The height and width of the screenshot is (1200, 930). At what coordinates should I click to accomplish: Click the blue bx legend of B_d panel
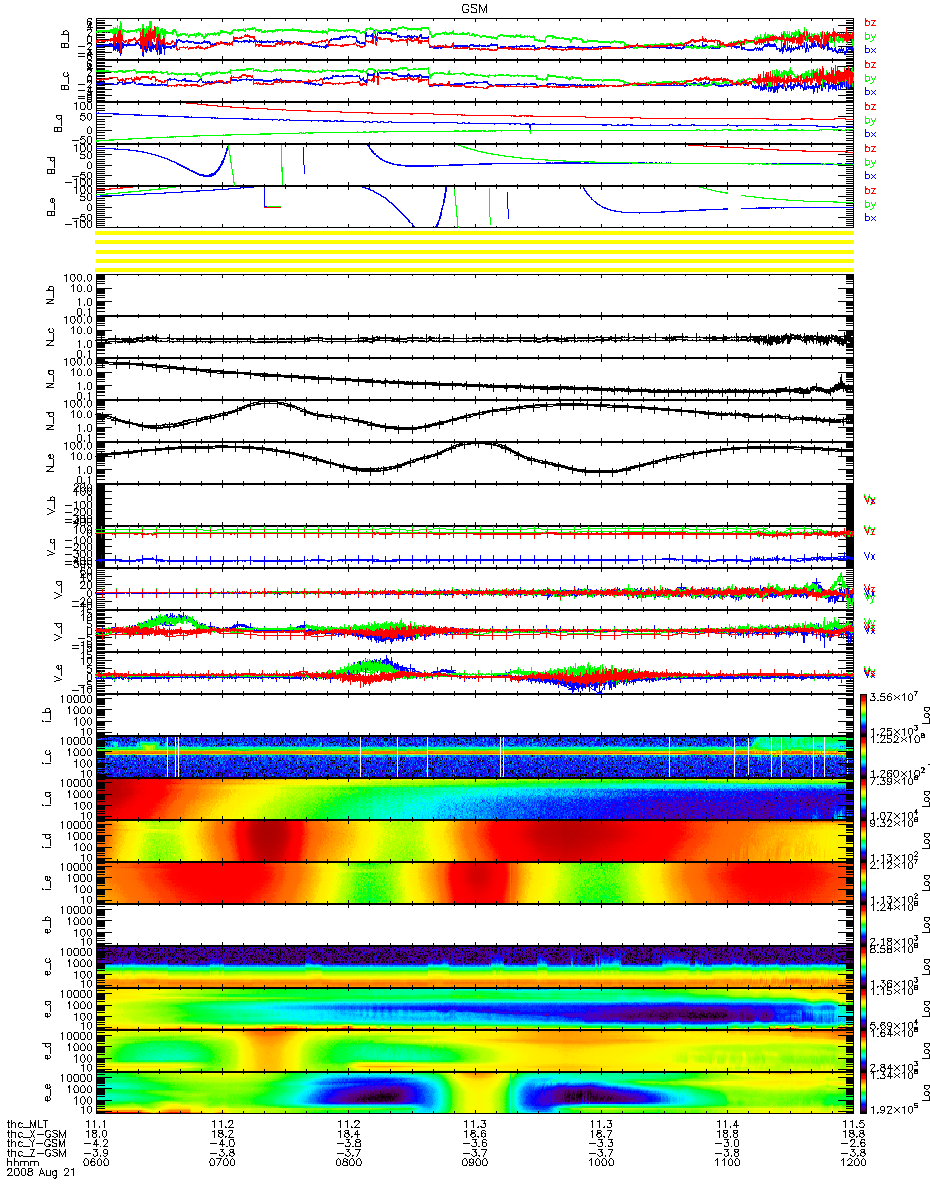tap(870, 176)
